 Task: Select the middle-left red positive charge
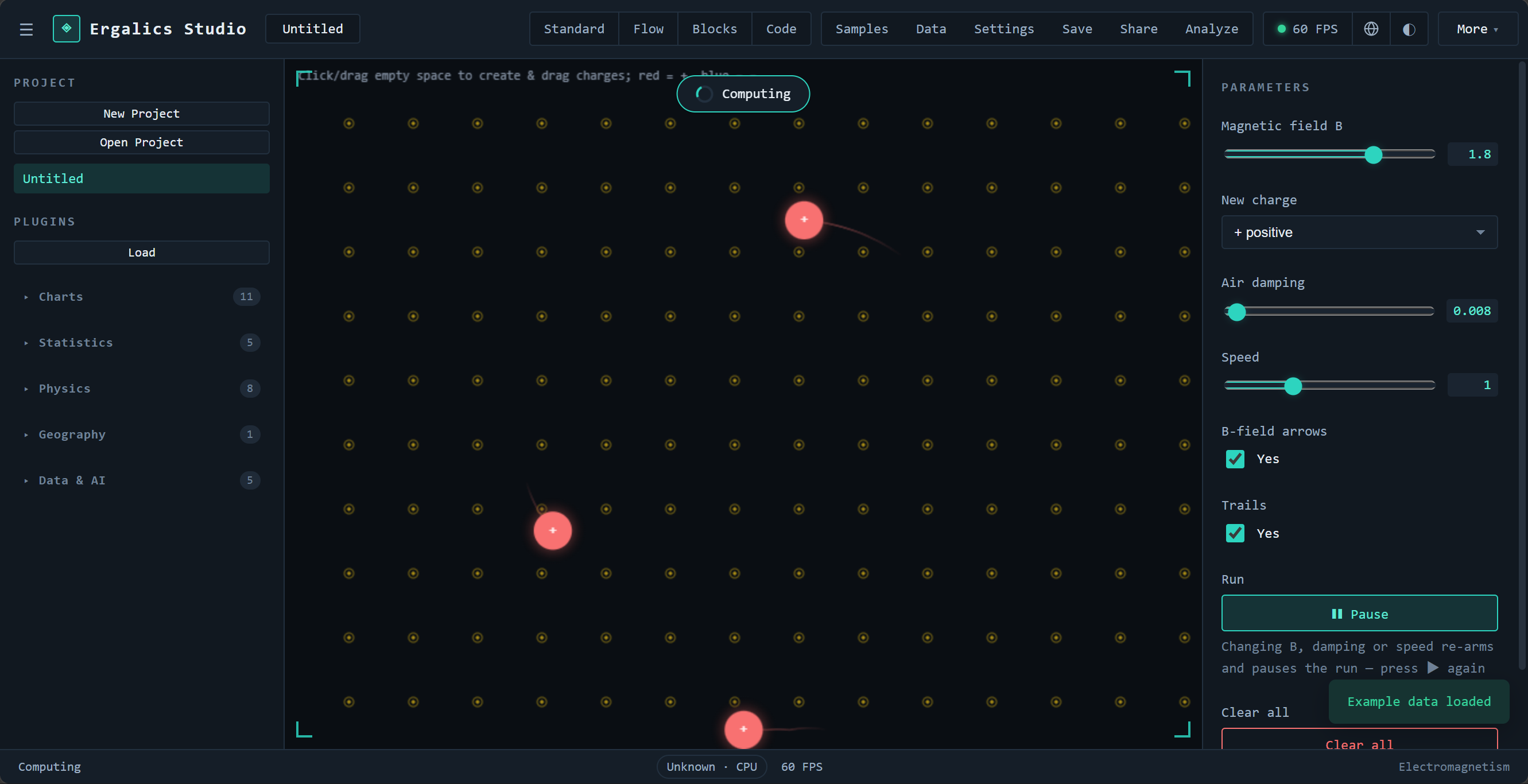click(552, 530)
